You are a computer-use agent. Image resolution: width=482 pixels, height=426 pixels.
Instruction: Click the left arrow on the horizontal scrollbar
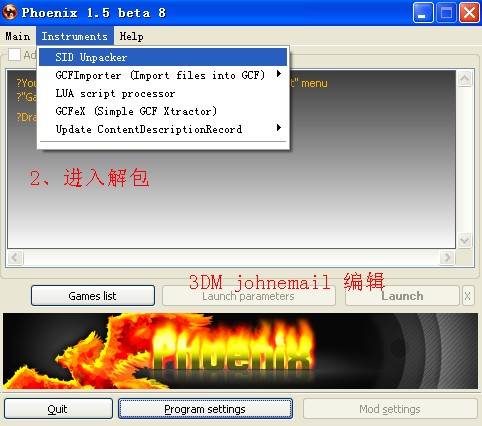click(15, 257)
